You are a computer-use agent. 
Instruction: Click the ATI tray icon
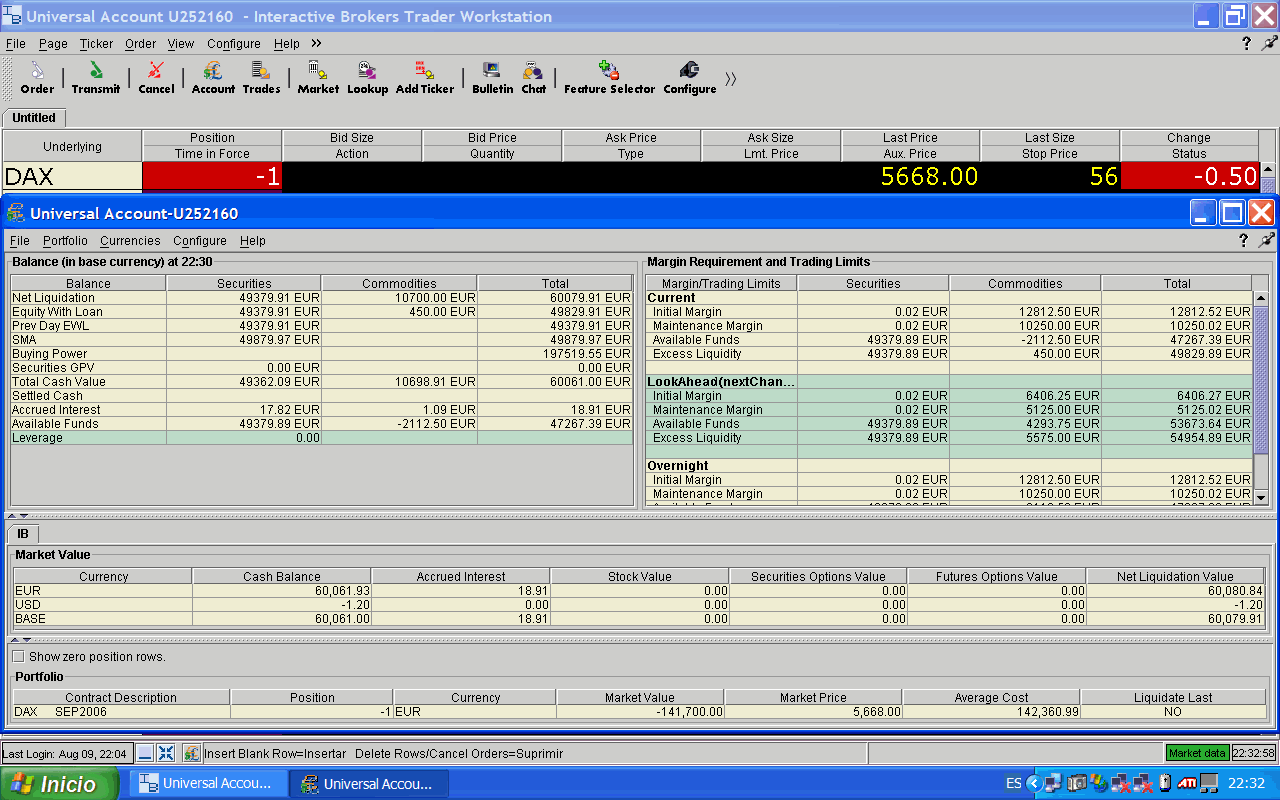point(1188,783)
